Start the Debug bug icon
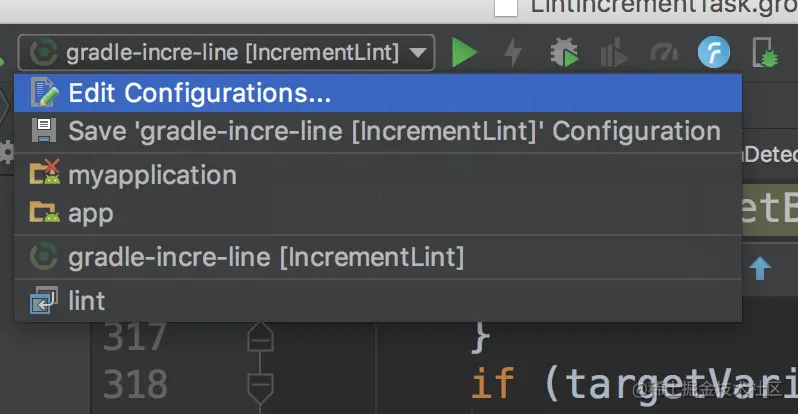 [x=564, y=52]
